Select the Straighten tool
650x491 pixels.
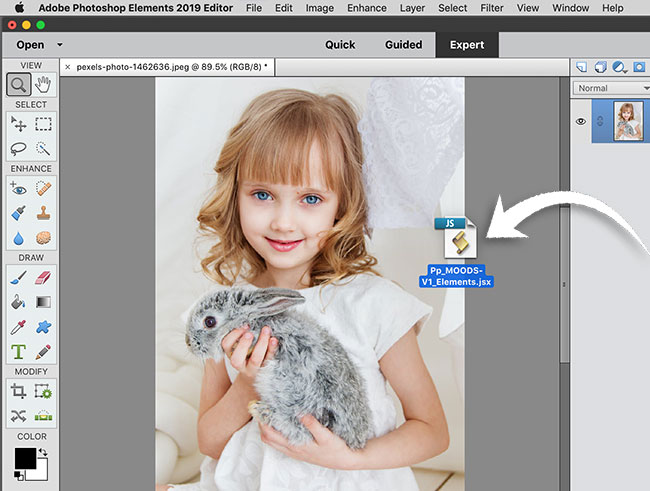(43, 416)
